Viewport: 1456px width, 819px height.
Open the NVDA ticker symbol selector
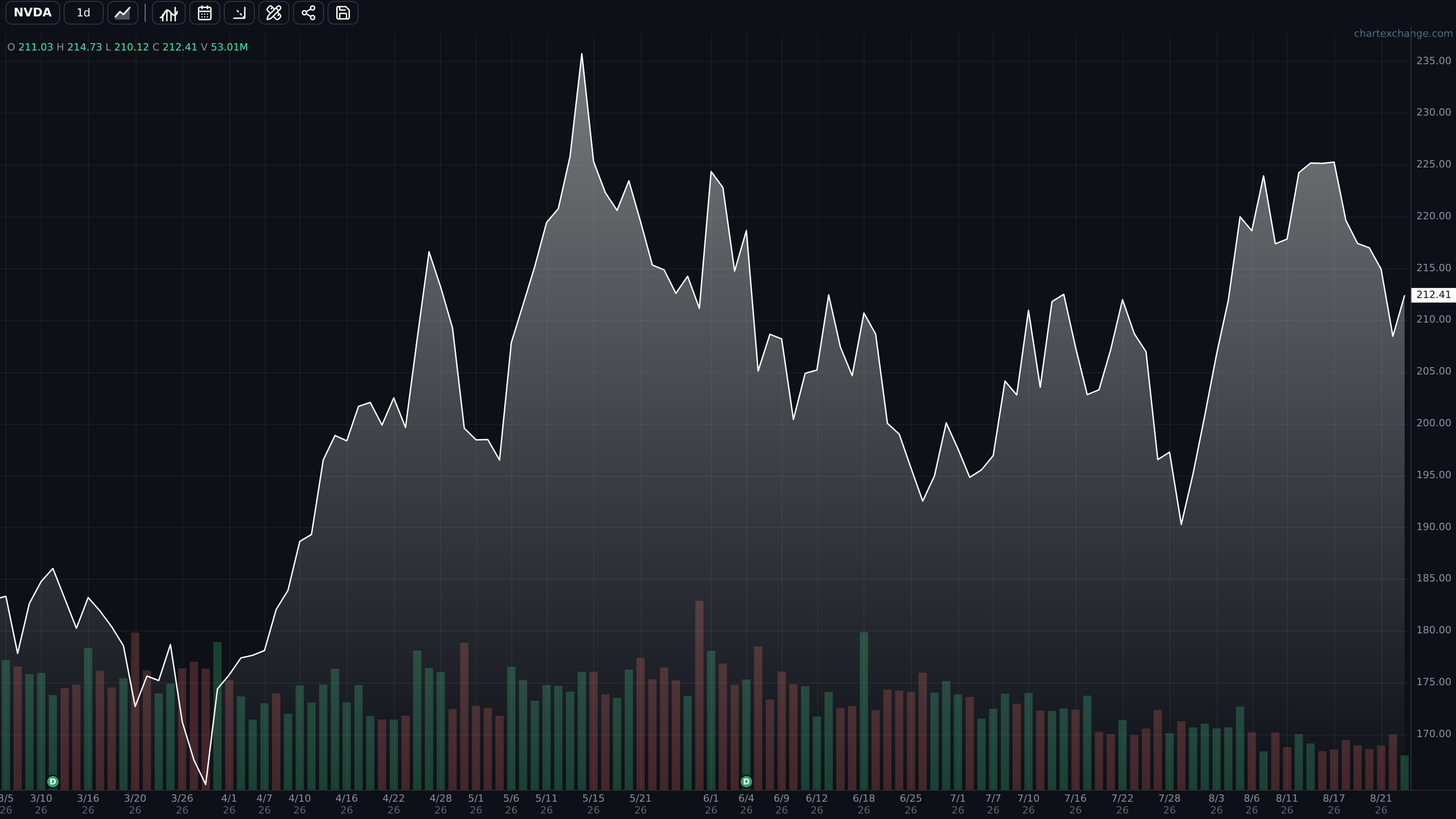click(32, 12)
